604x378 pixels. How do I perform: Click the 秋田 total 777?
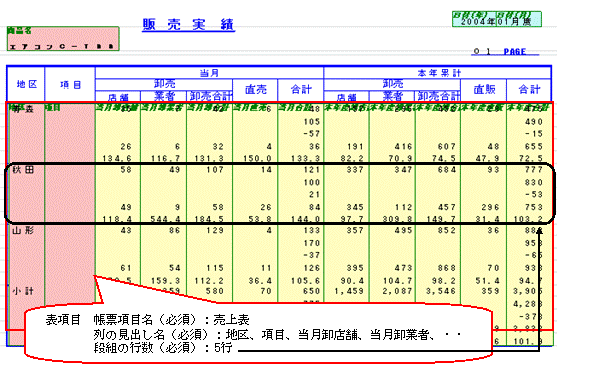coord(534,170)
